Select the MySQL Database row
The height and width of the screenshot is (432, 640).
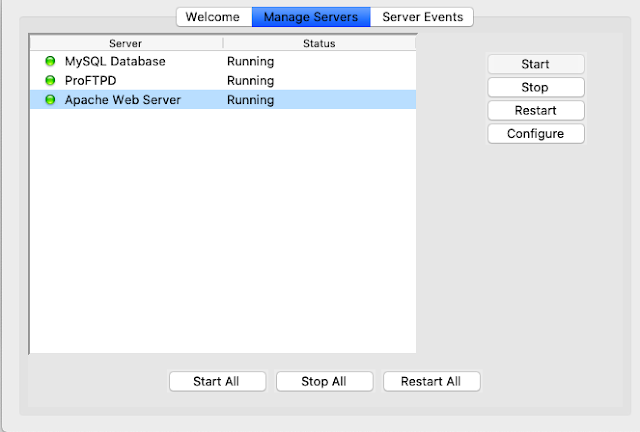(x=223, y=61)
